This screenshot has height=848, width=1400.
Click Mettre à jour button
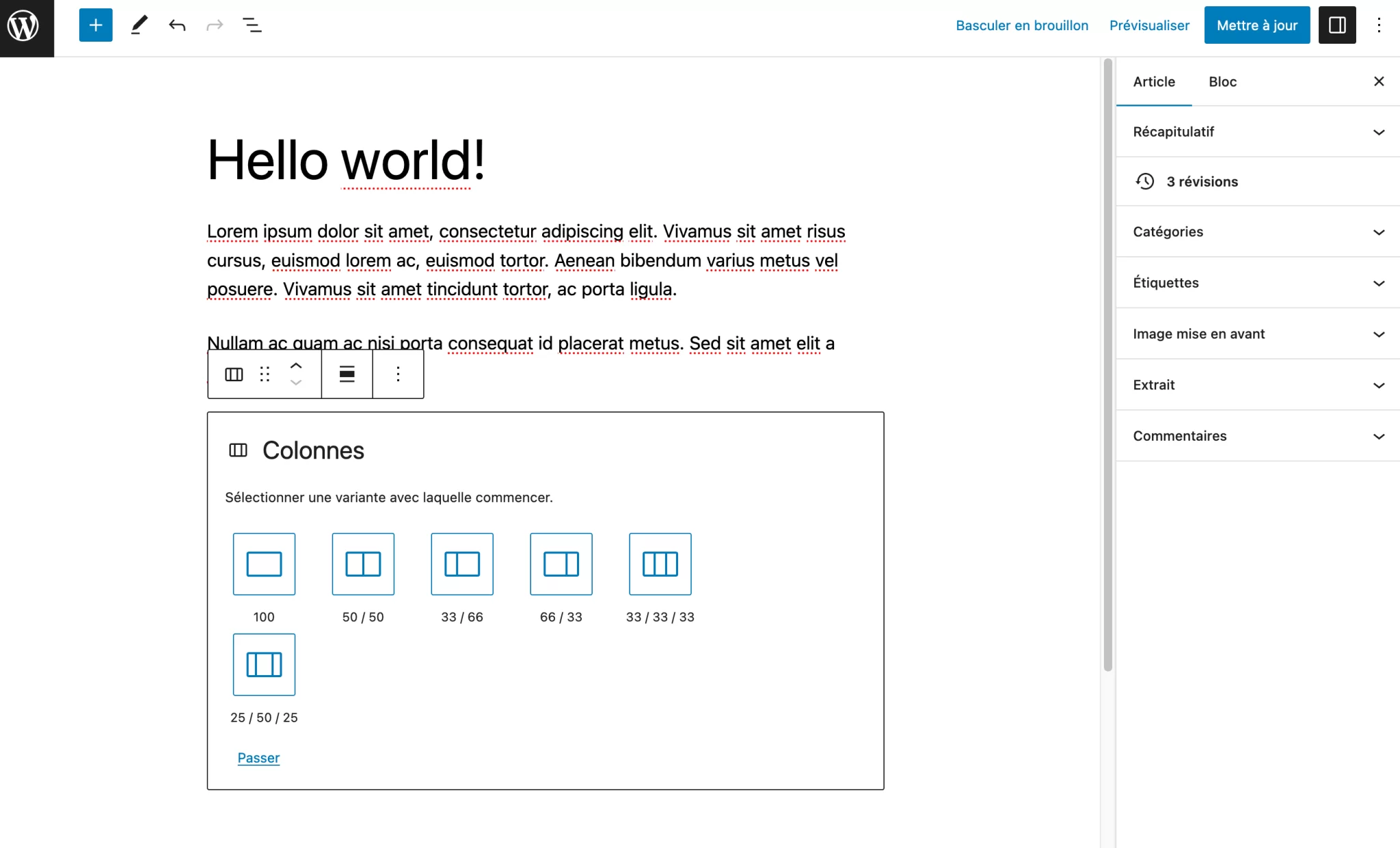click(x=1256, y=25)
